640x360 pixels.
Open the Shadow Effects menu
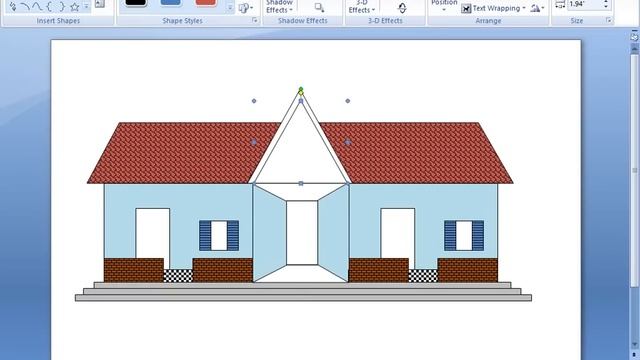tap(279, 7)
